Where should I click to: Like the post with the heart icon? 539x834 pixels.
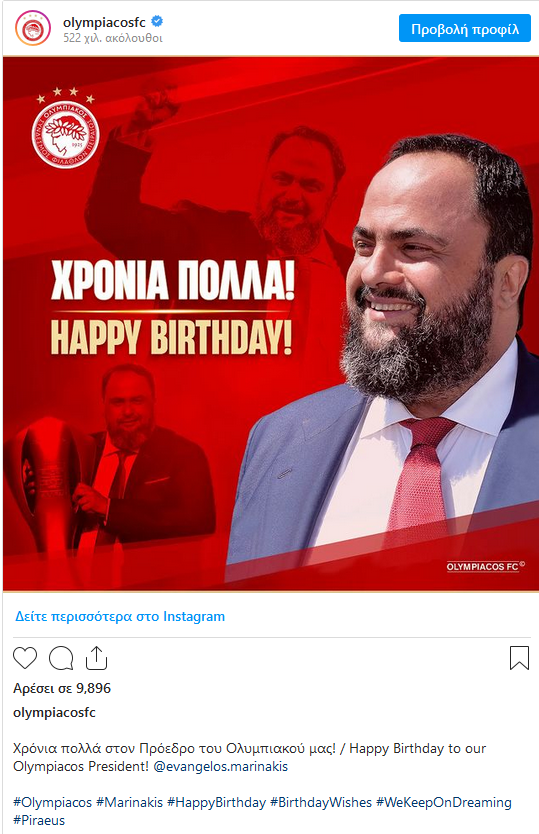click(25, 658)
